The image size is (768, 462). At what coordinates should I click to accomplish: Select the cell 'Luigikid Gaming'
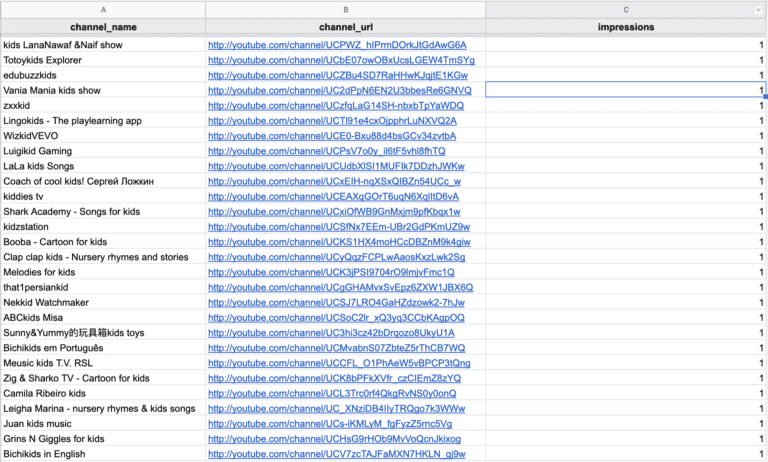click(x=103, y=151)
